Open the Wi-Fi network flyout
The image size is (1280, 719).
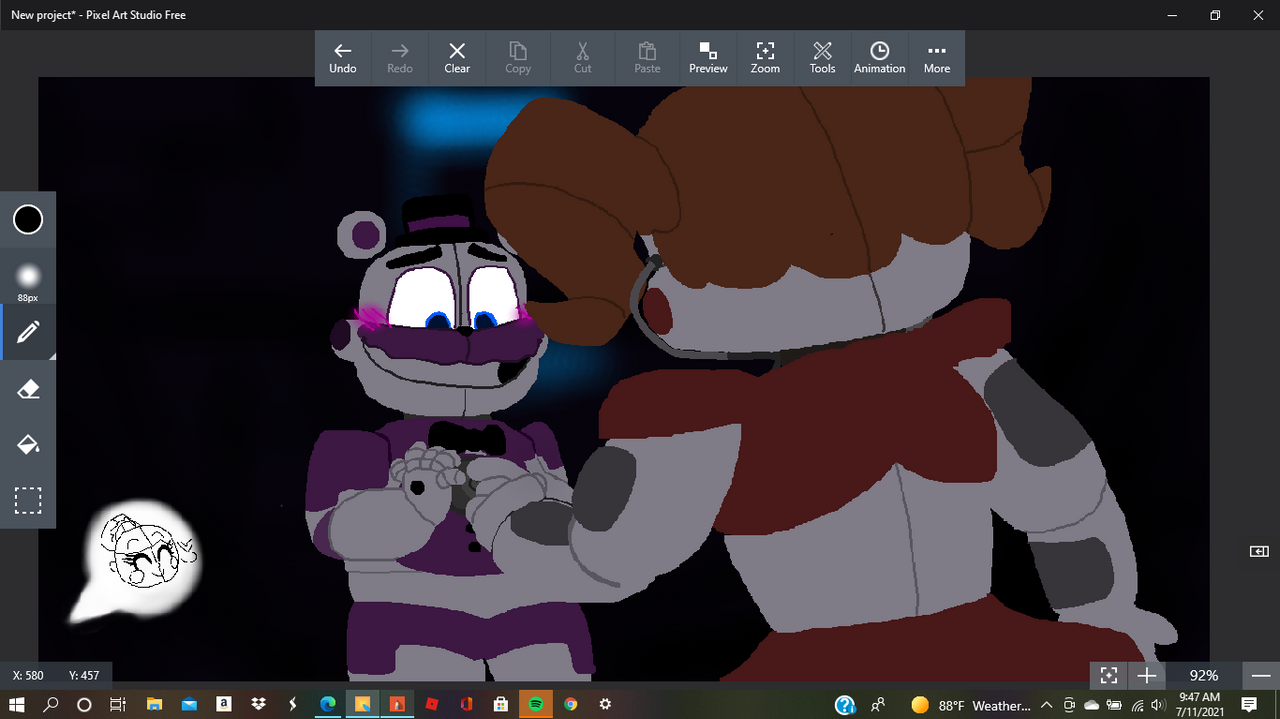pyautogui.click(x=1137, y=705)
